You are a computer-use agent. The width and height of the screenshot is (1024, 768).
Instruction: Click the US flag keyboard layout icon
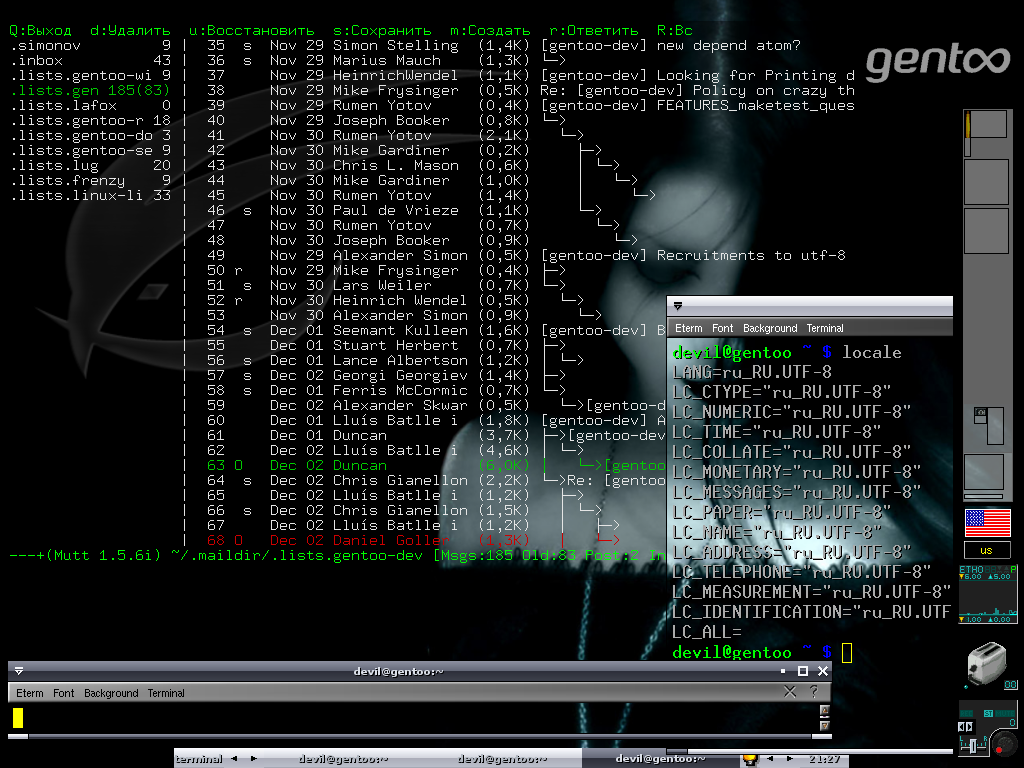(987, 523)
